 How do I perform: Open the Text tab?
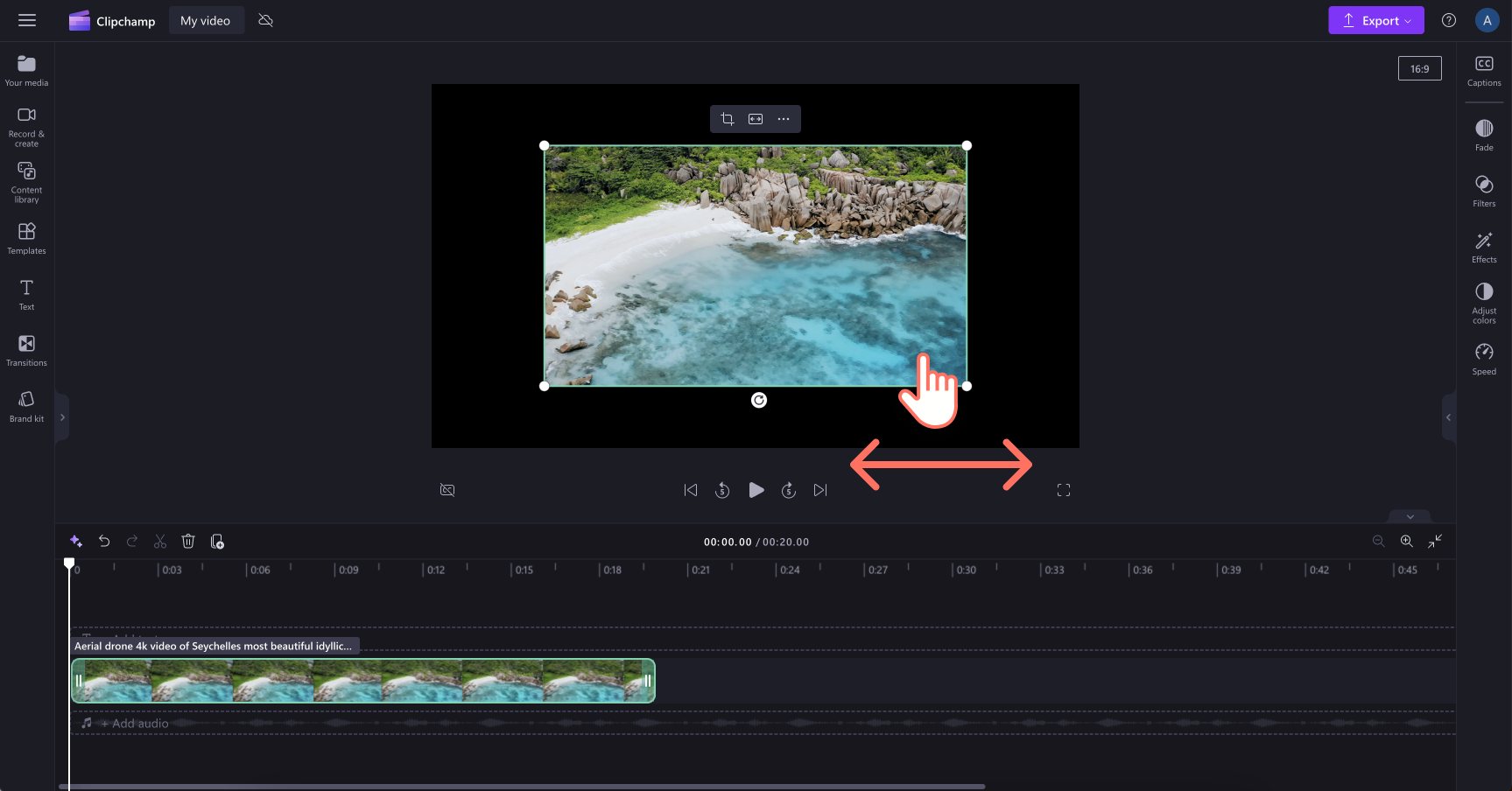click(26, 295)
